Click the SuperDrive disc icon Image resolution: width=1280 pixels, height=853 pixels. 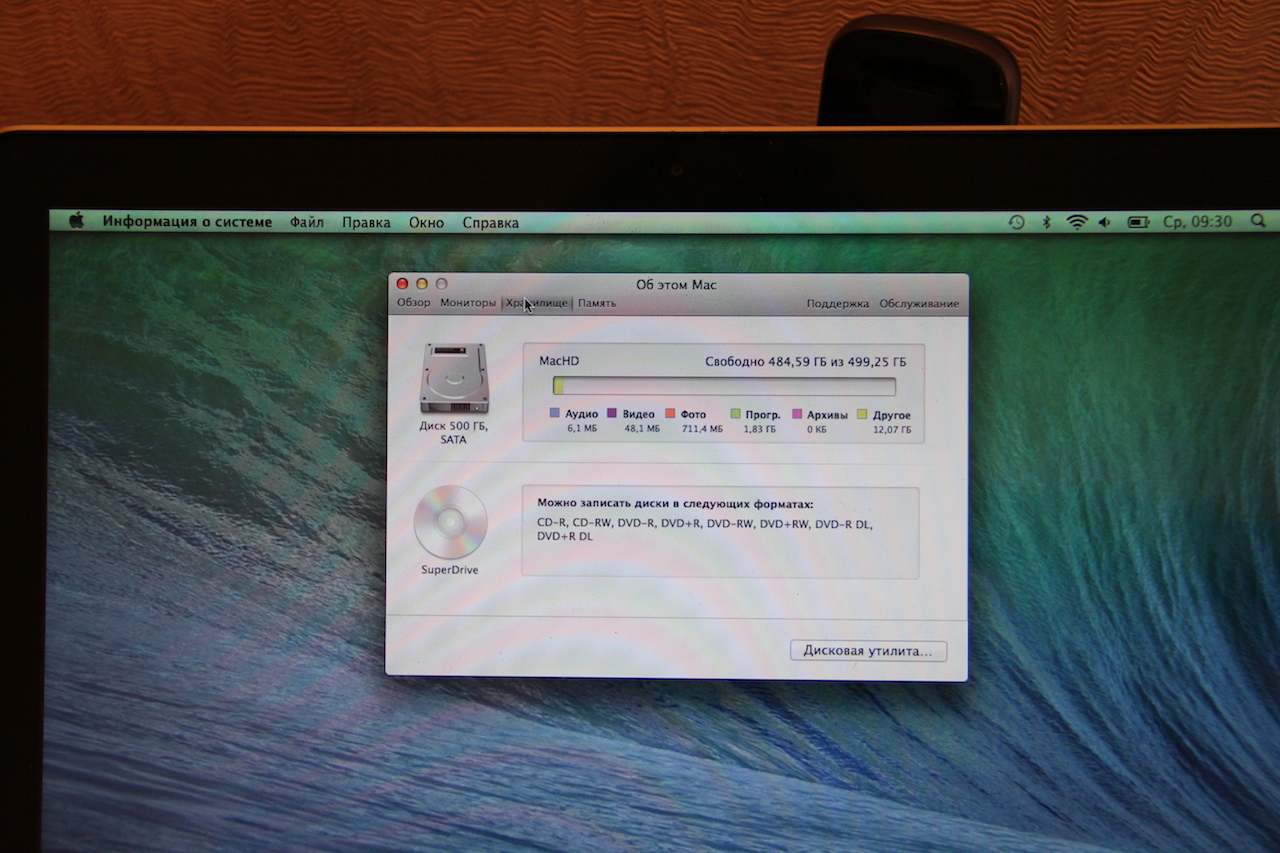pos(450,522)
